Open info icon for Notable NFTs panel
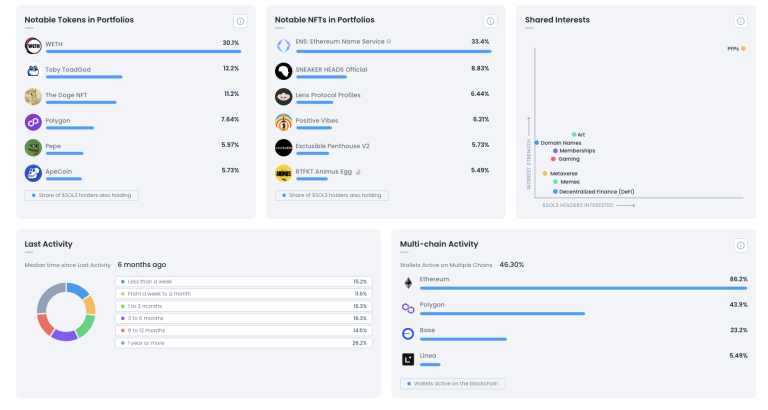 coord(489,21)
